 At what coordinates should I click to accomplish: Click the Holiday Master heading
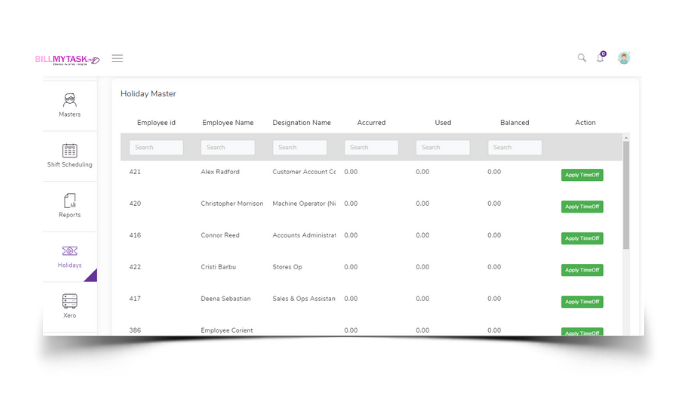coord(148,94)
